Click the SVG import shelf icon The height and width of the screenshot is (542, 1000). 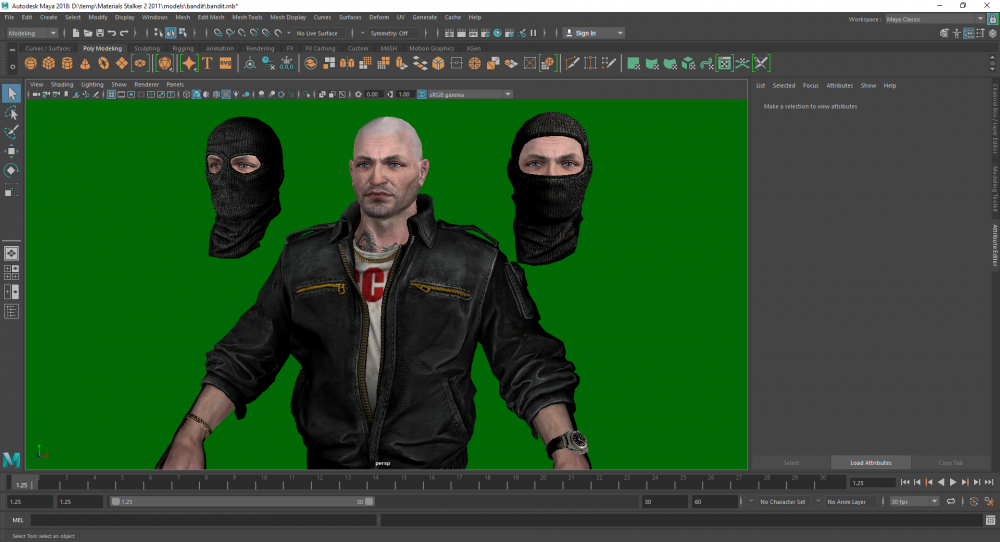226,63
